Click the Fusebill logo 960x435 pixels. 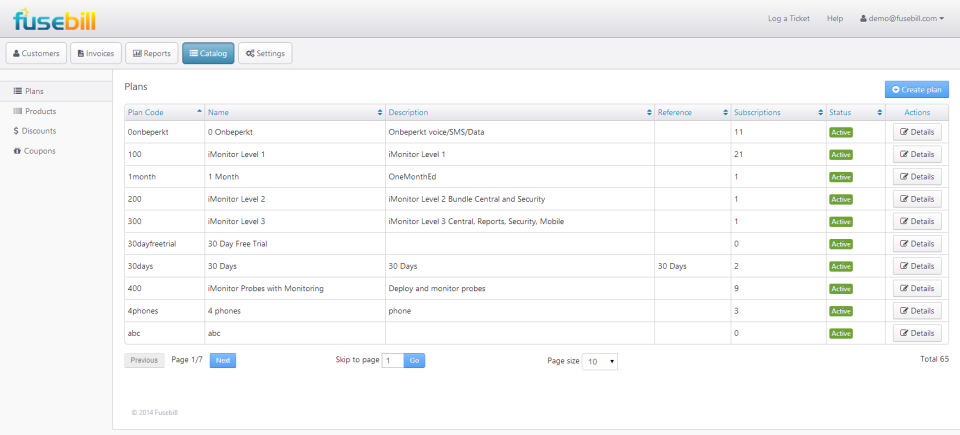(x=54, y=20)
